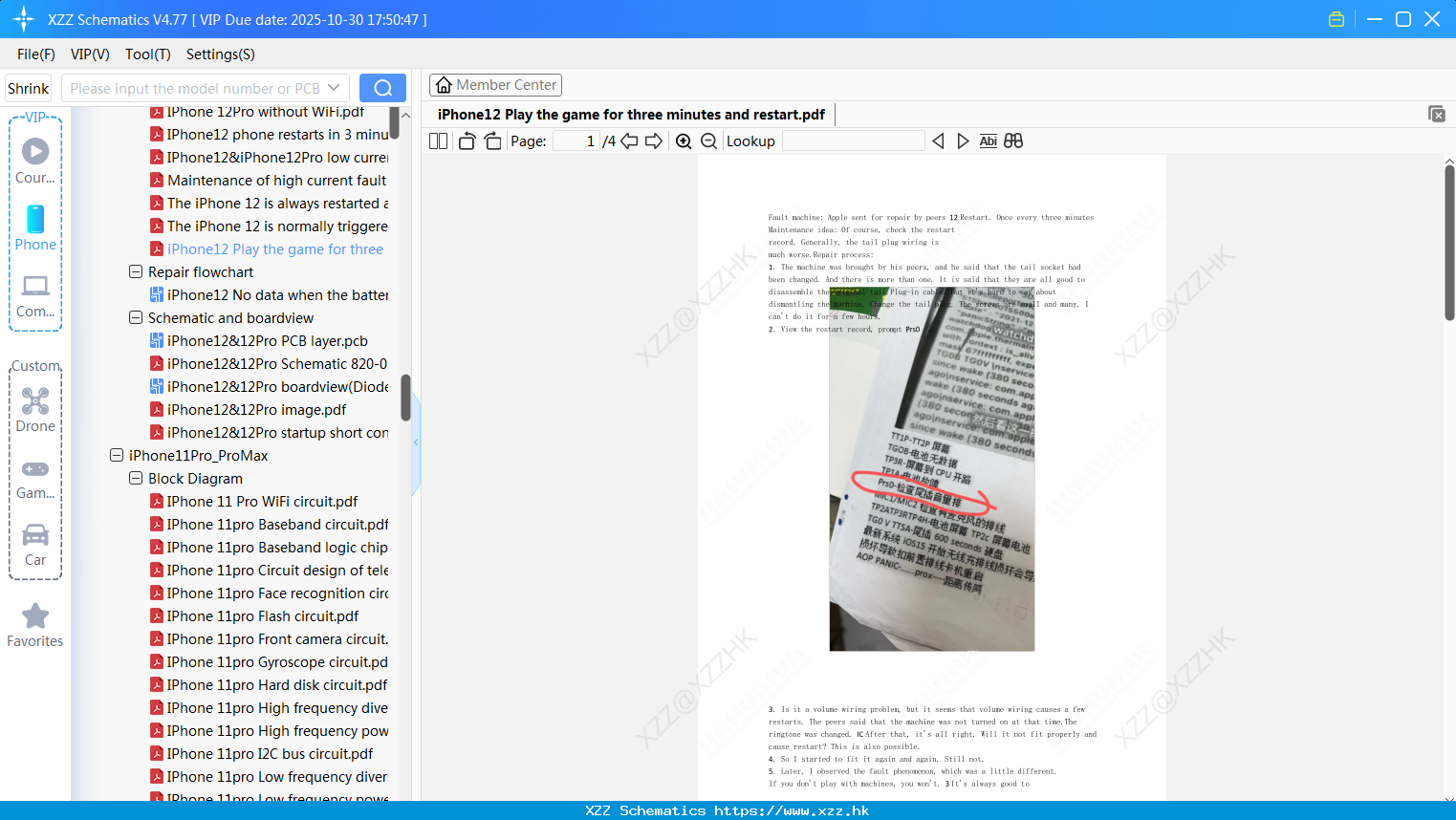
Task: Open the Game console sidebar category
Action: [x=35, y=479]
